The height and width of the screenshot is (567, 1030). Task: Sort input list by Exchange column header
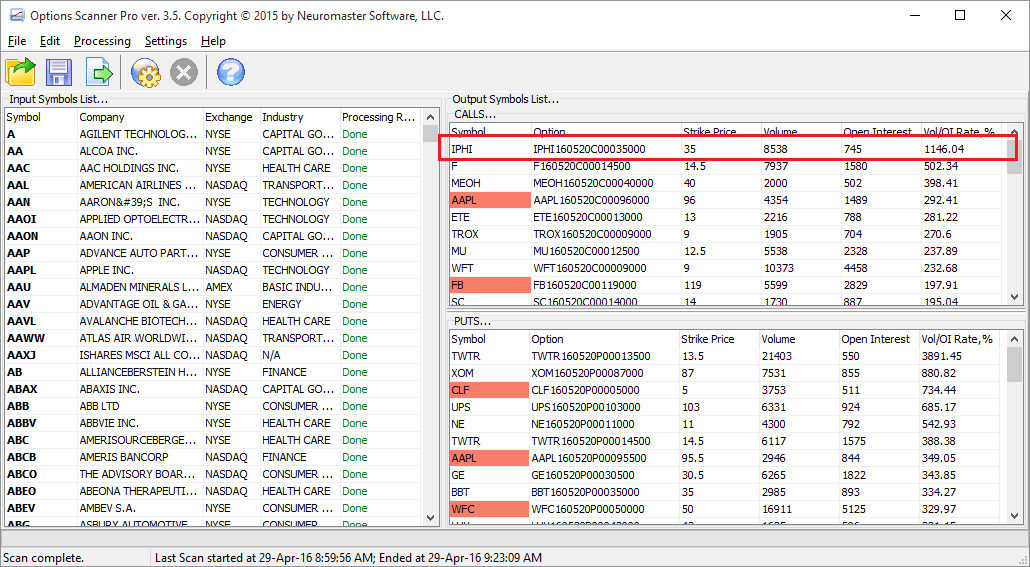[x=231, y=117]
